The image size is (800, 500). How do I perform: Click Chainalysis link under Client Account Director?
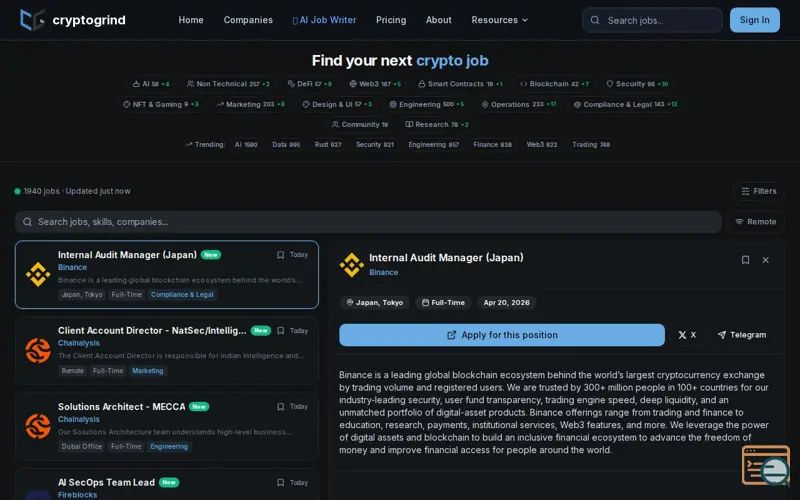point(79,343)
